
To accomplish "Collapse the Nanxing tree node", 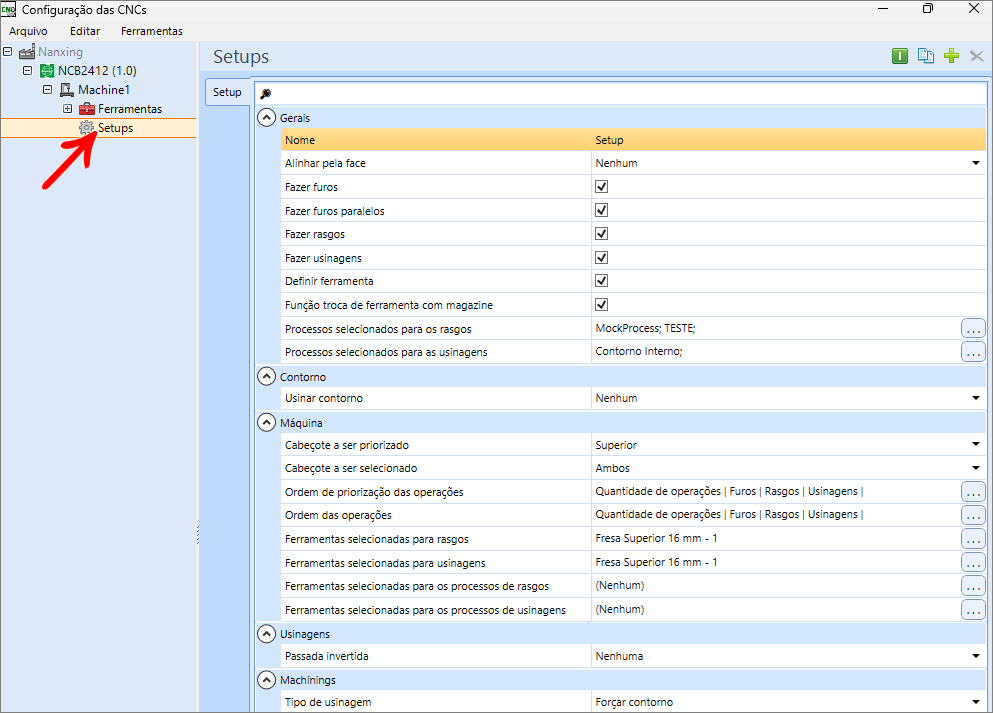I will tap(8, 51).
